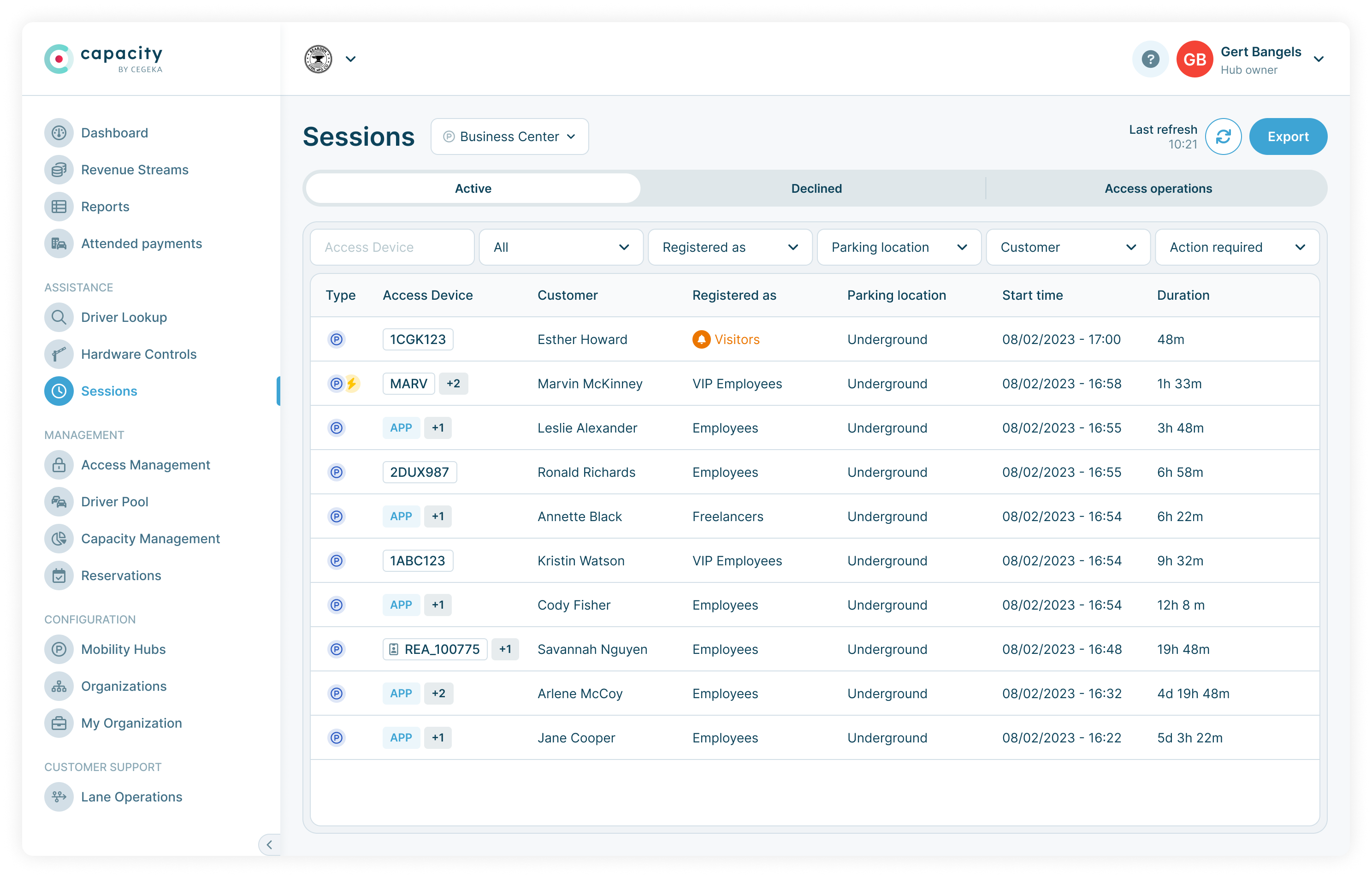
Task: Click the +2 badge next to MARV
Action: coord(453,384)
